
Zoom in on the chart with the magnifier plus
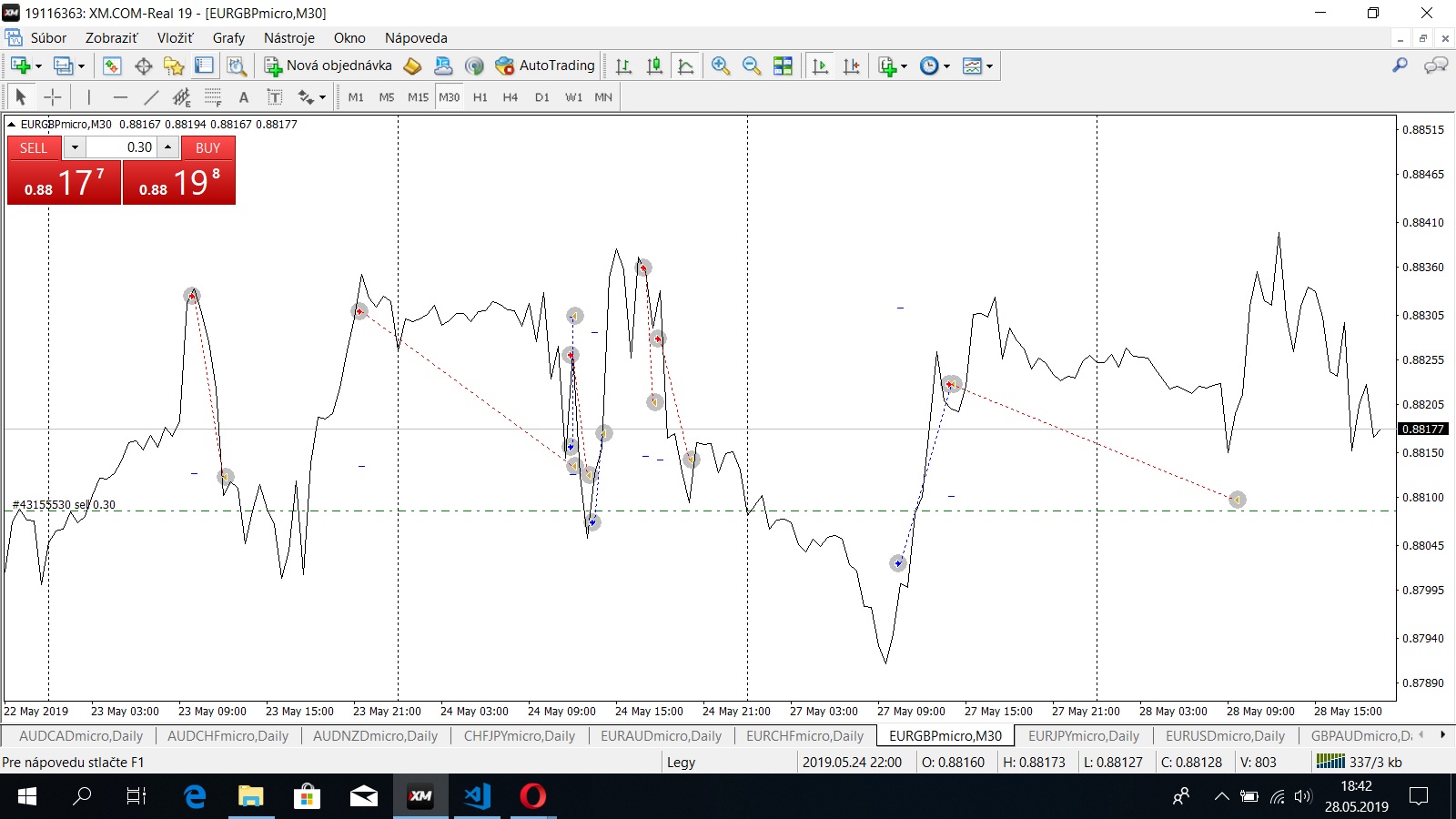pos(721,66)
